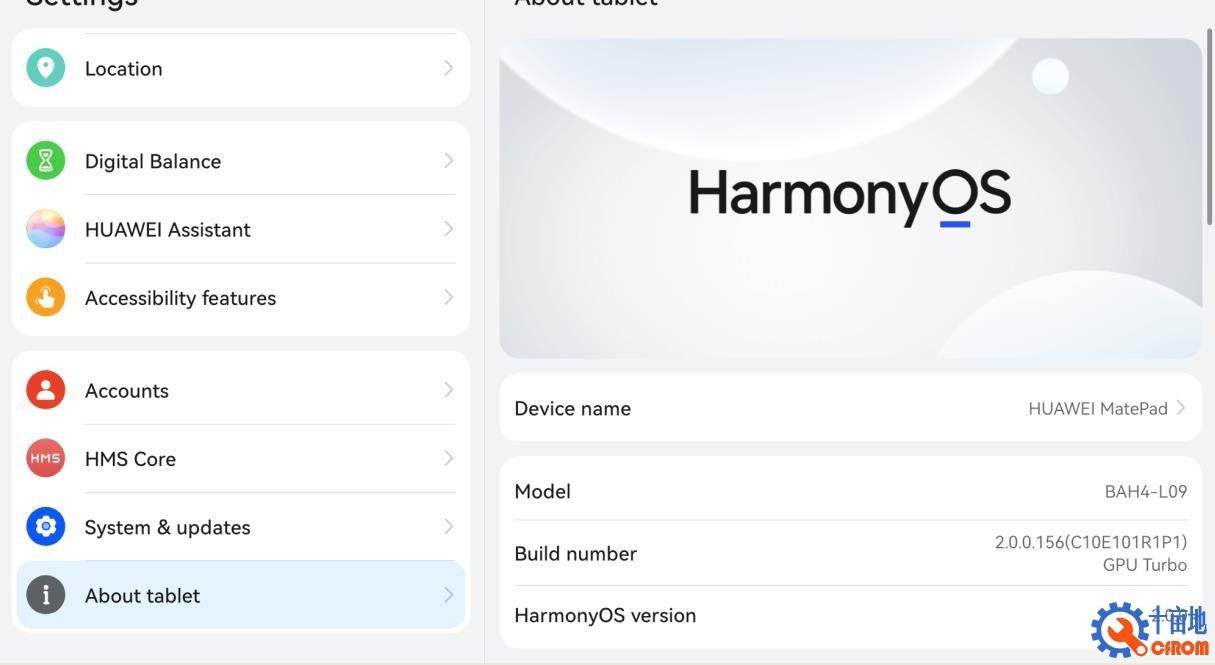This screenshot has width=1215, height=665.
Task: Tap the About tablet info icon
Action: point(45,595)
